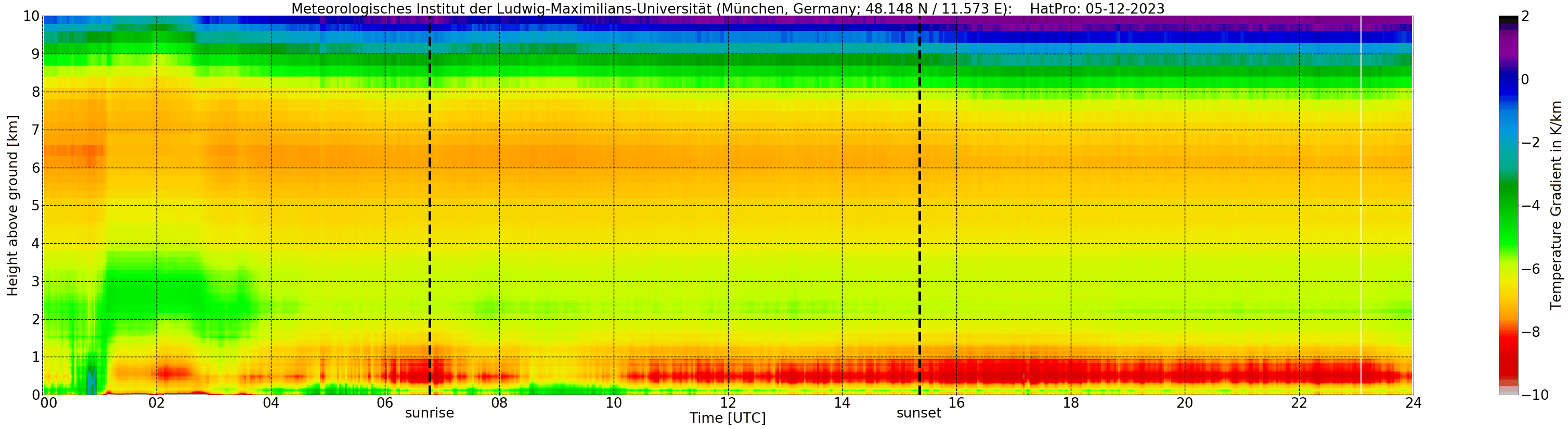
Task: Click the '0' tick on the height axis
Action: pos(35,395)
